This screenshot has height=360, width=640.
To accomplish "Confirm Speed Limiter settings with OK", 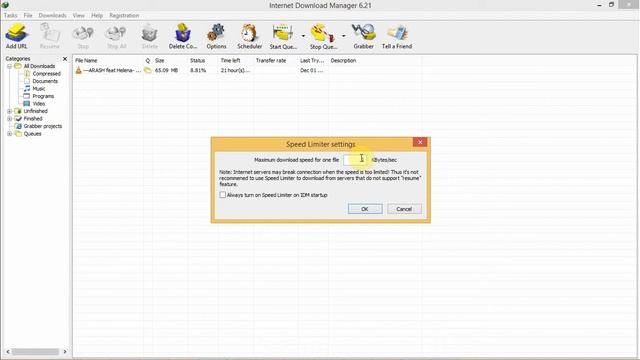I will (365, 209).
